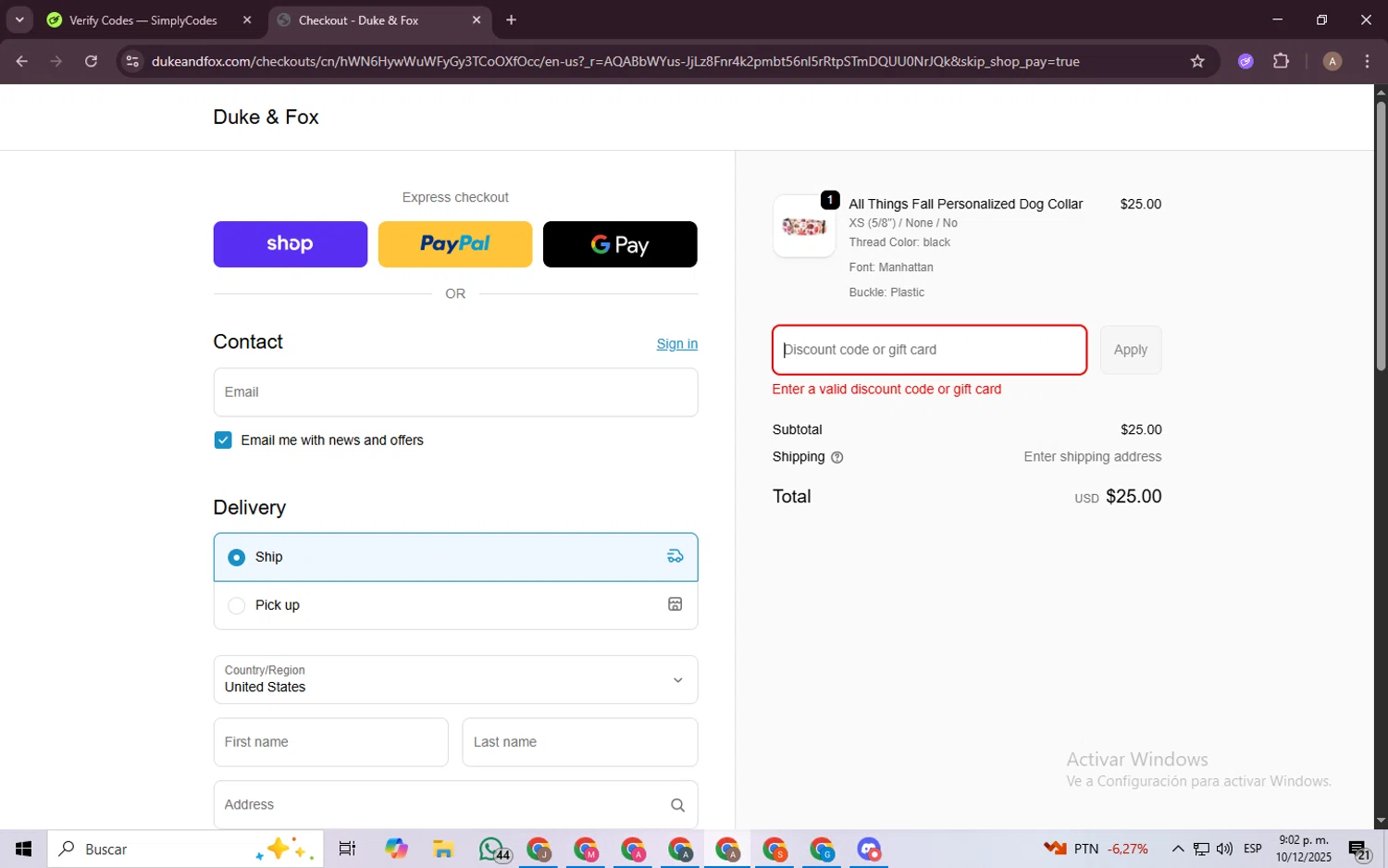Focus the Email input field
This screenshot has height=868, width=1388.
click(x=455, y=392)
